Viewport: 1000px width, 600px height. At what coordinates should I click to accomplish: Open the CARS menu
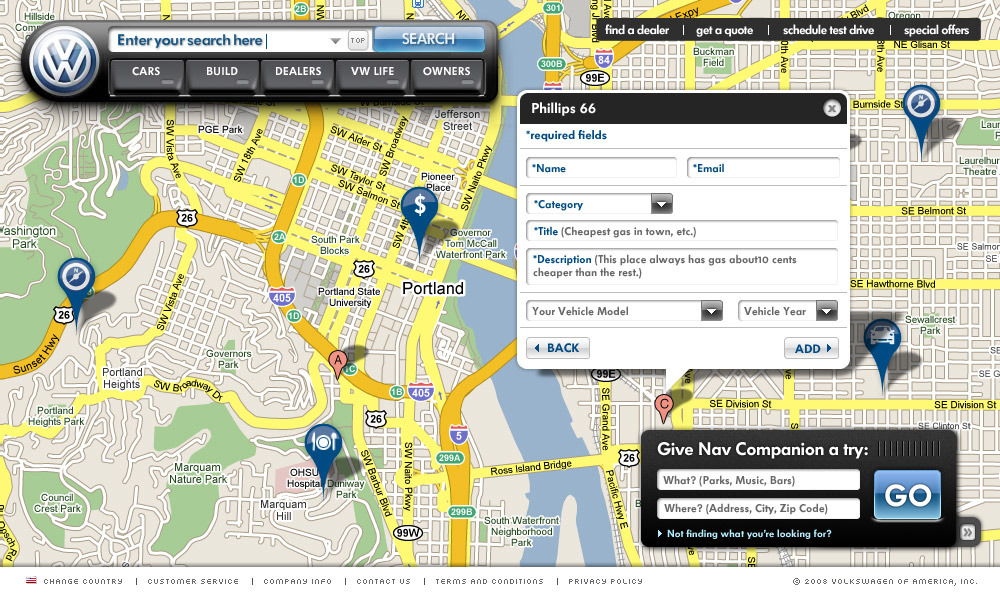[x=147, y=76]
